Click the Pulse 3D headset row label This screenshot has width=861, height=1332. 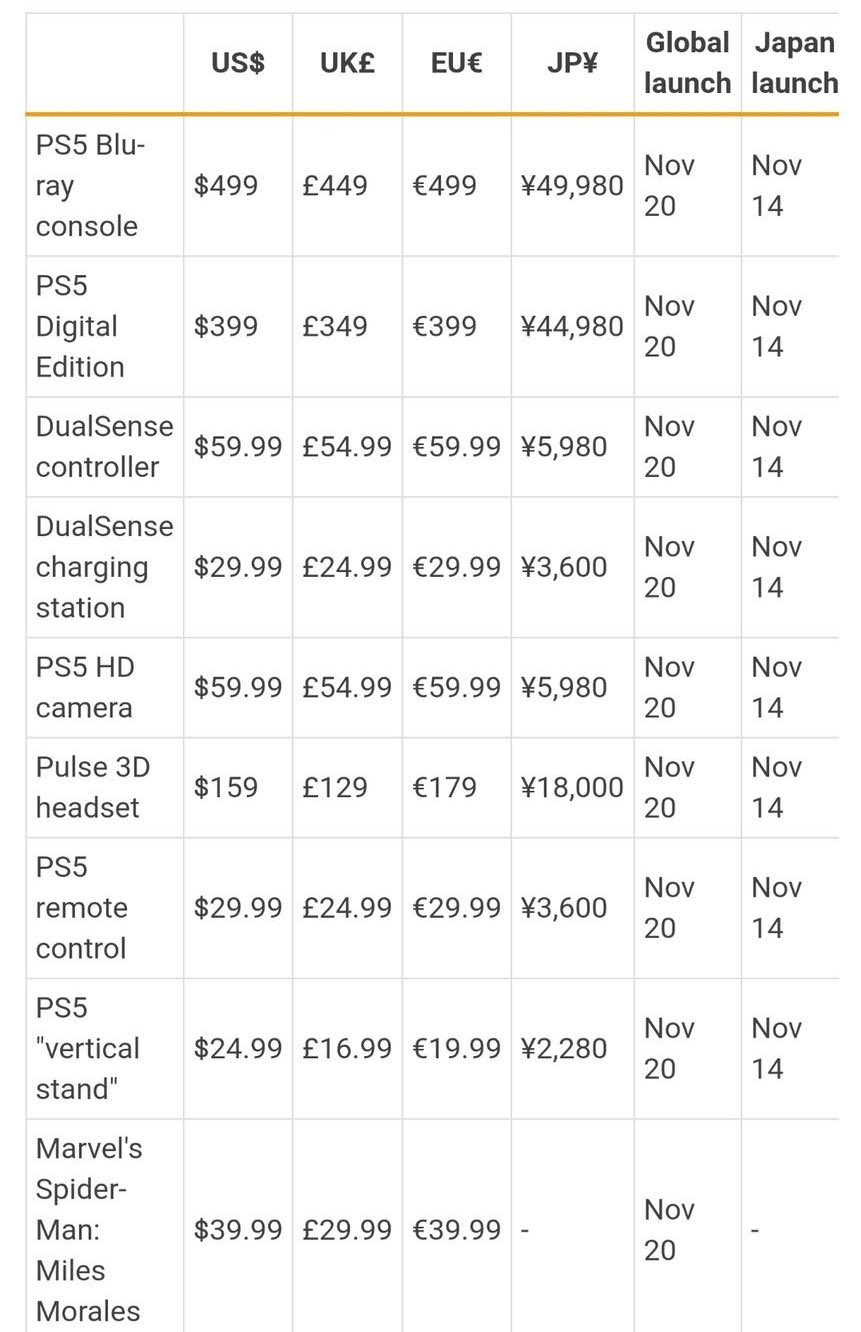point(93,788)
